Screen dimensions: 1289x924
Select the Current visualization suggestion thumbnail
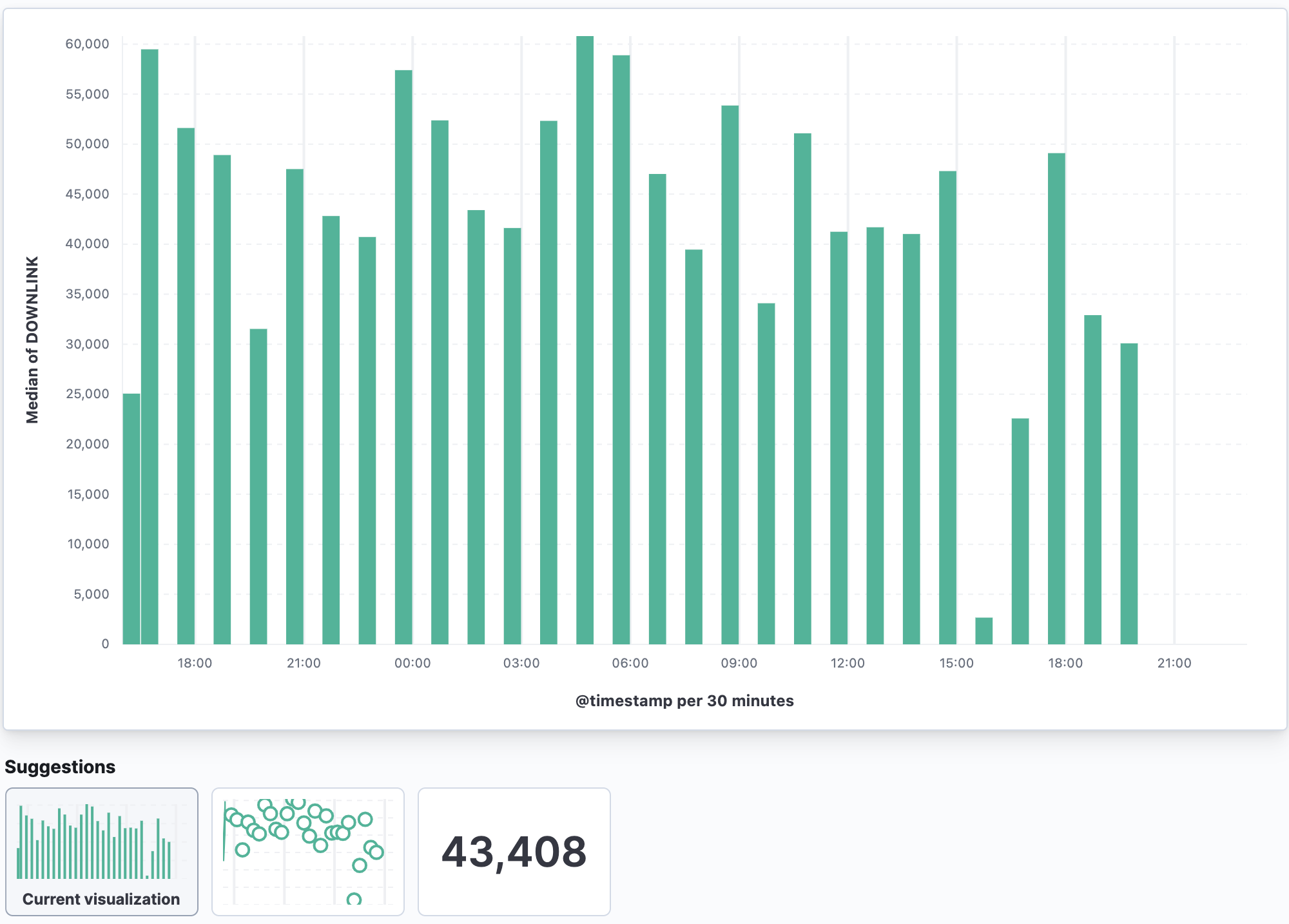[102, 851]
